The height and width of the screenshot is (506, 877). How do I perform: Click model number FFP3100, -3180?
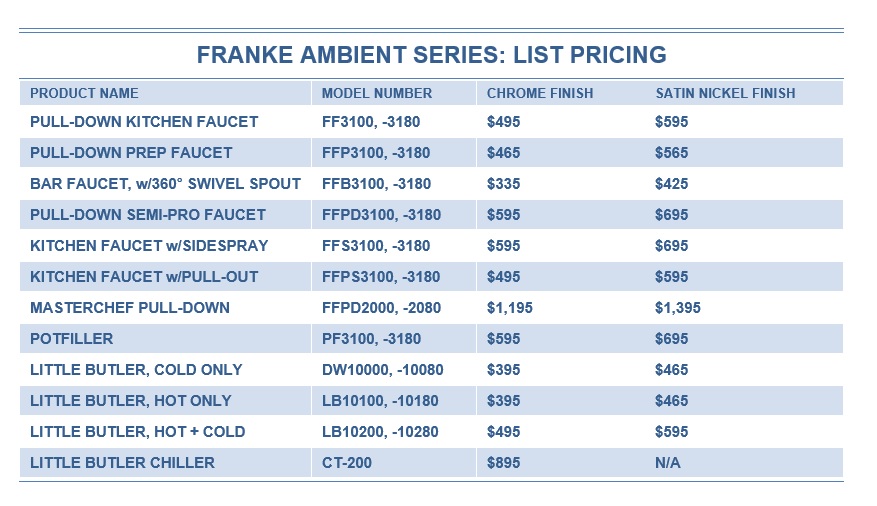(x=376, y=153)
